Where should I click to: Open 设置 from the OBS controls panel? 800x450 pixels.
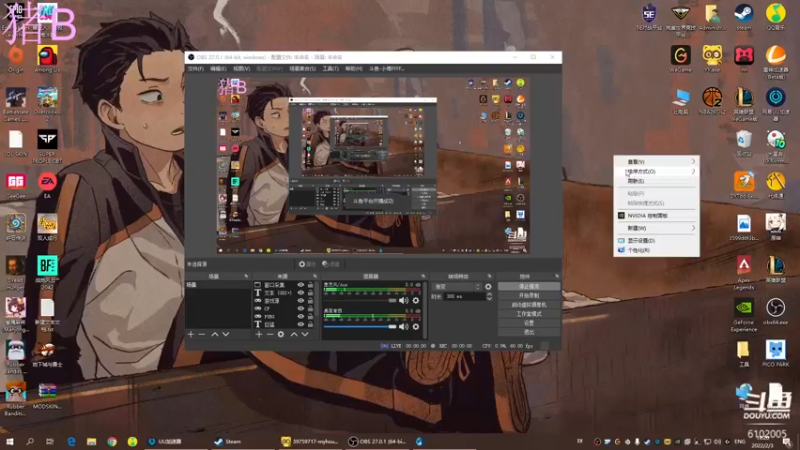click(x=529, y=323)
